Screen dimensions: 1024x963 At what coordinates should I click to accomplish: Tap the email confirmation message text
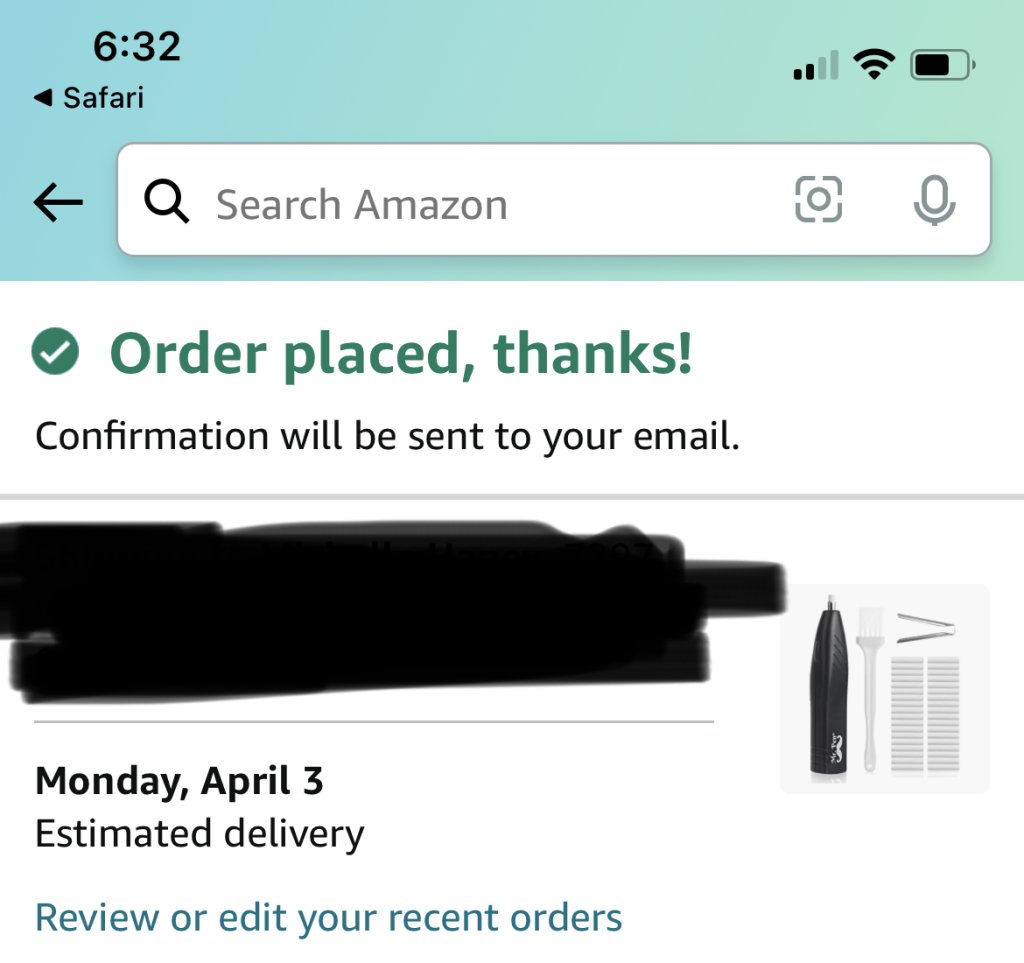click(387, 437)
